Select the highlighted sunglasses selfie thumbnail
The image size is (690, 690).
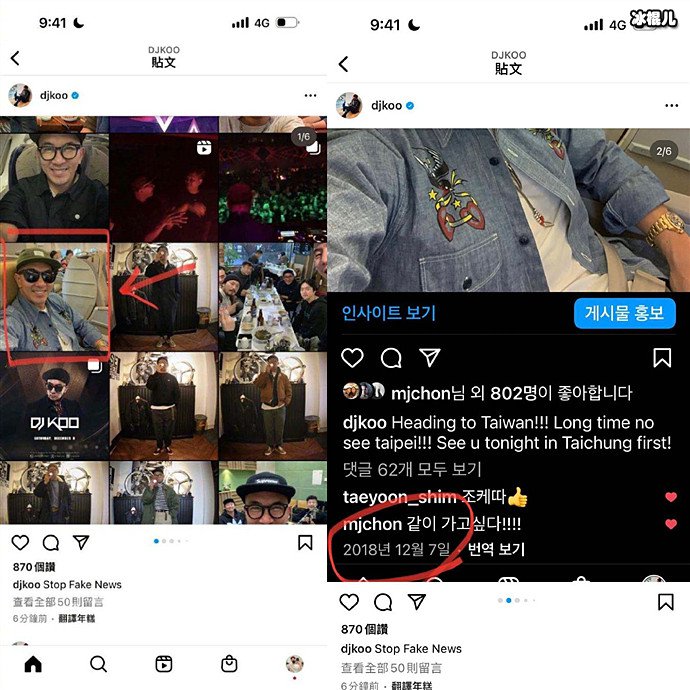pos(55,297)
